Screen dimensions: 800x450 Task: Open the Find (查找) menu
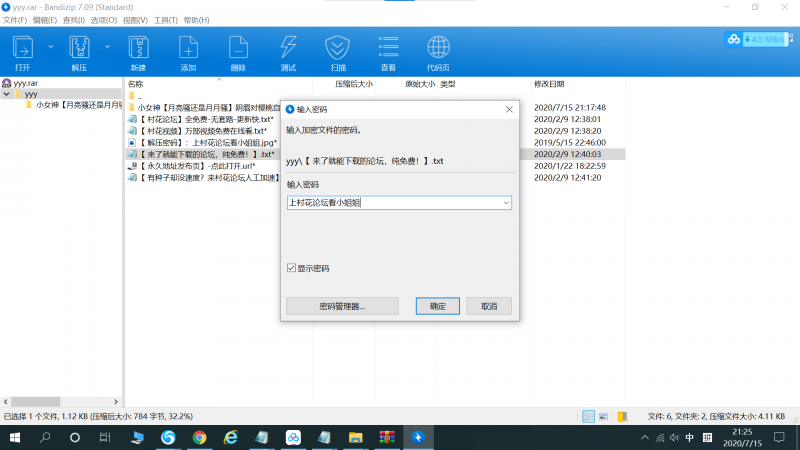74,20
